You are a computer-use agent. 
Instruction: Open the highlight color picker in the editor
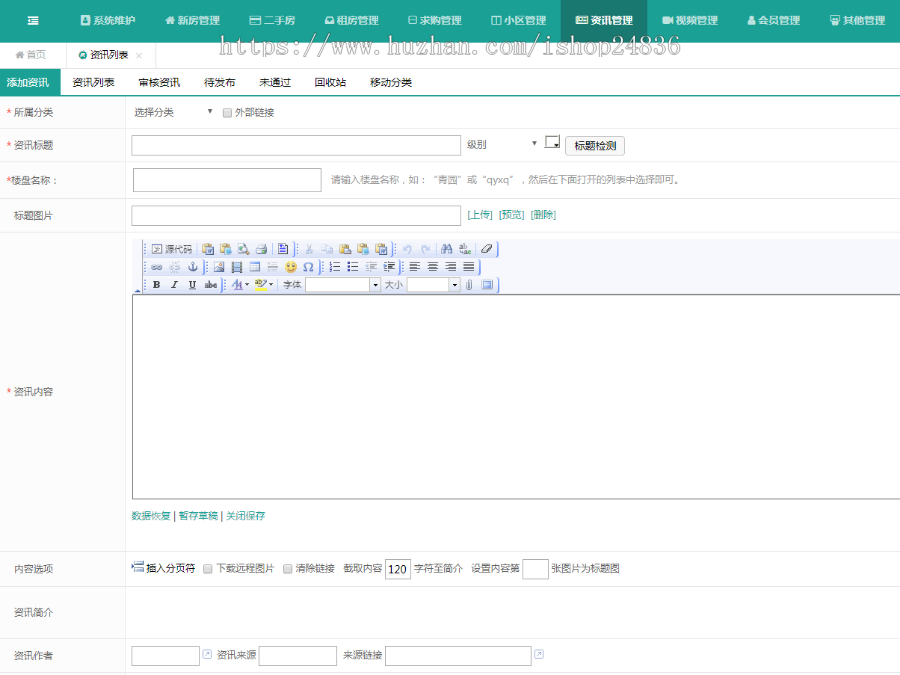[262, 284]
